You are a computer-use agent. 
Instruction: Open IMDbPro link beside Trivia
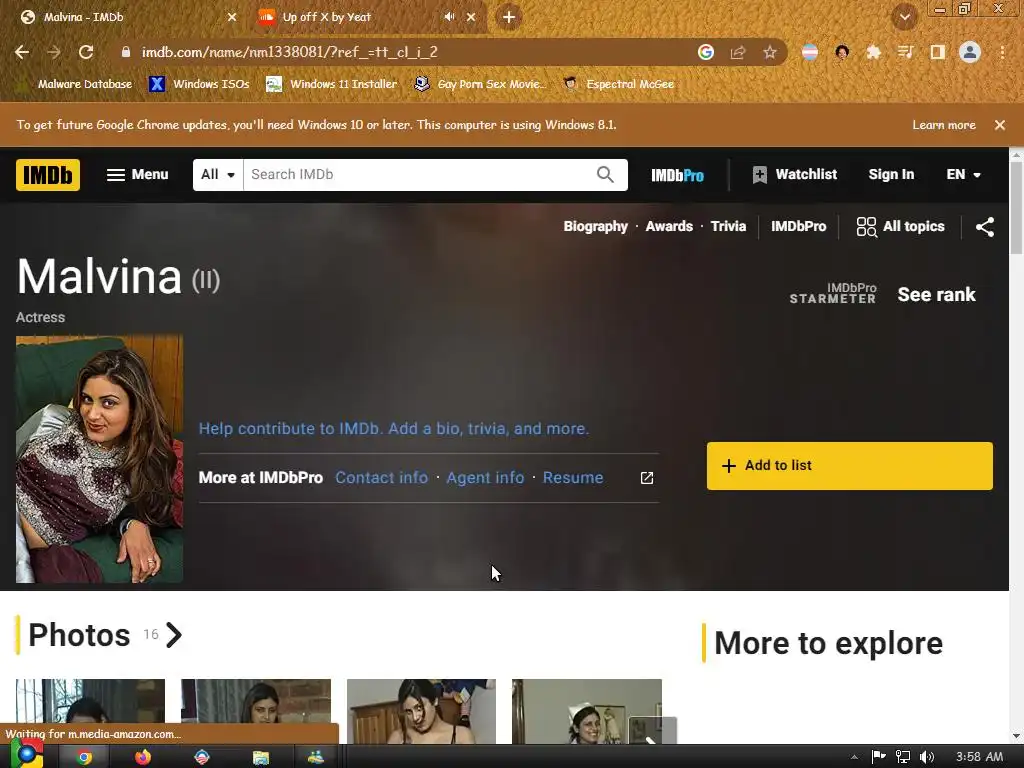coord(798,227)
